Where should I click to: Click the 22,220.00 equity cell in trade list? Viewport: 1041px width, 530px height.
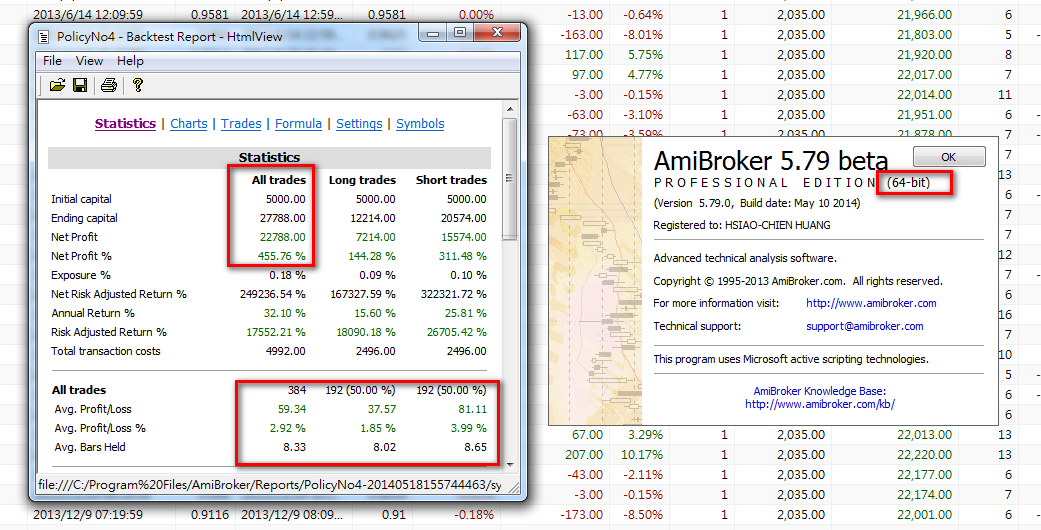click(x=924, y=455)
